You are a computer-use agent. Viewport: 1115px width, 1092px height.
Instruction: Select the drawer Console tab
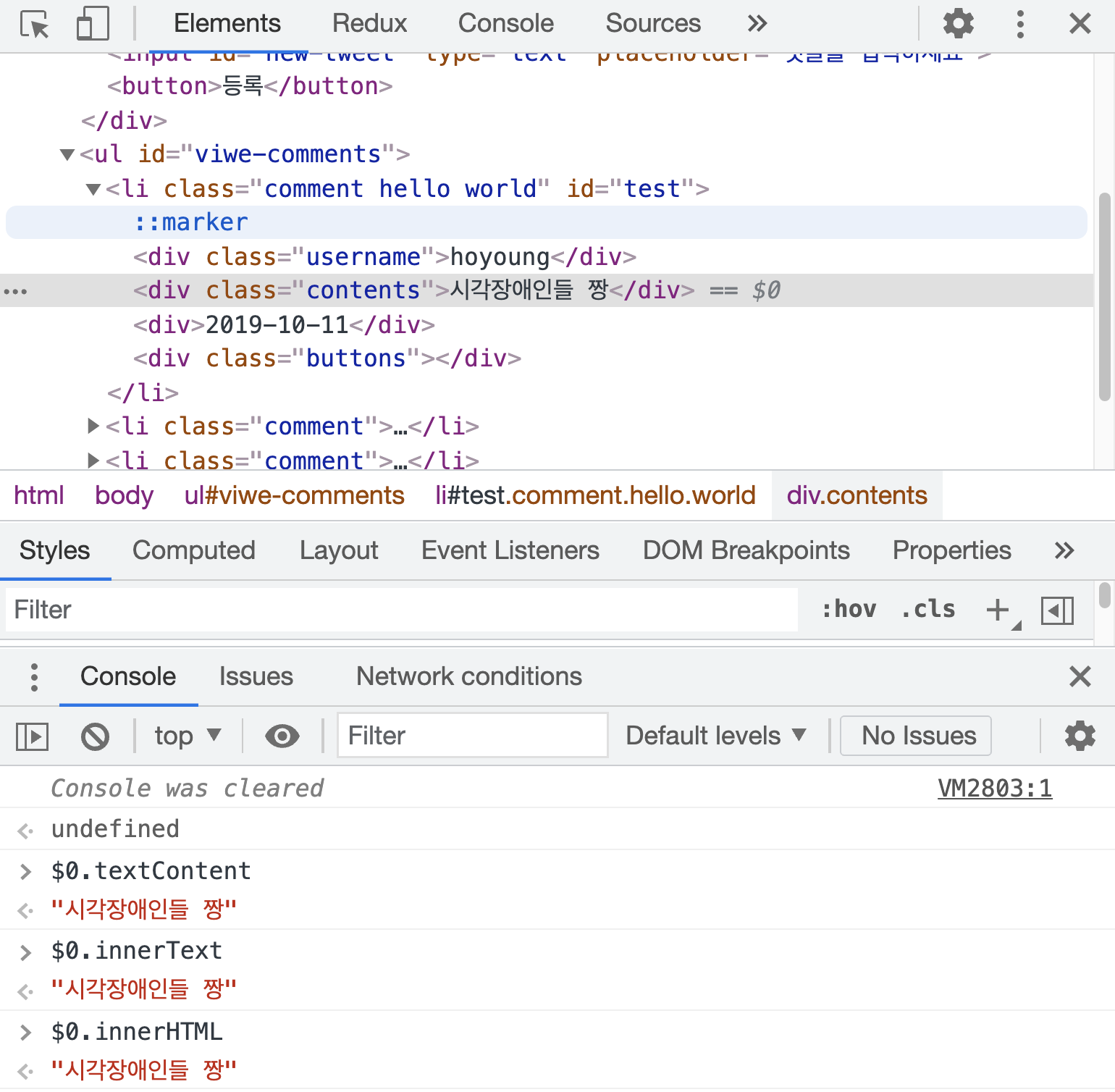pos(128,676)
